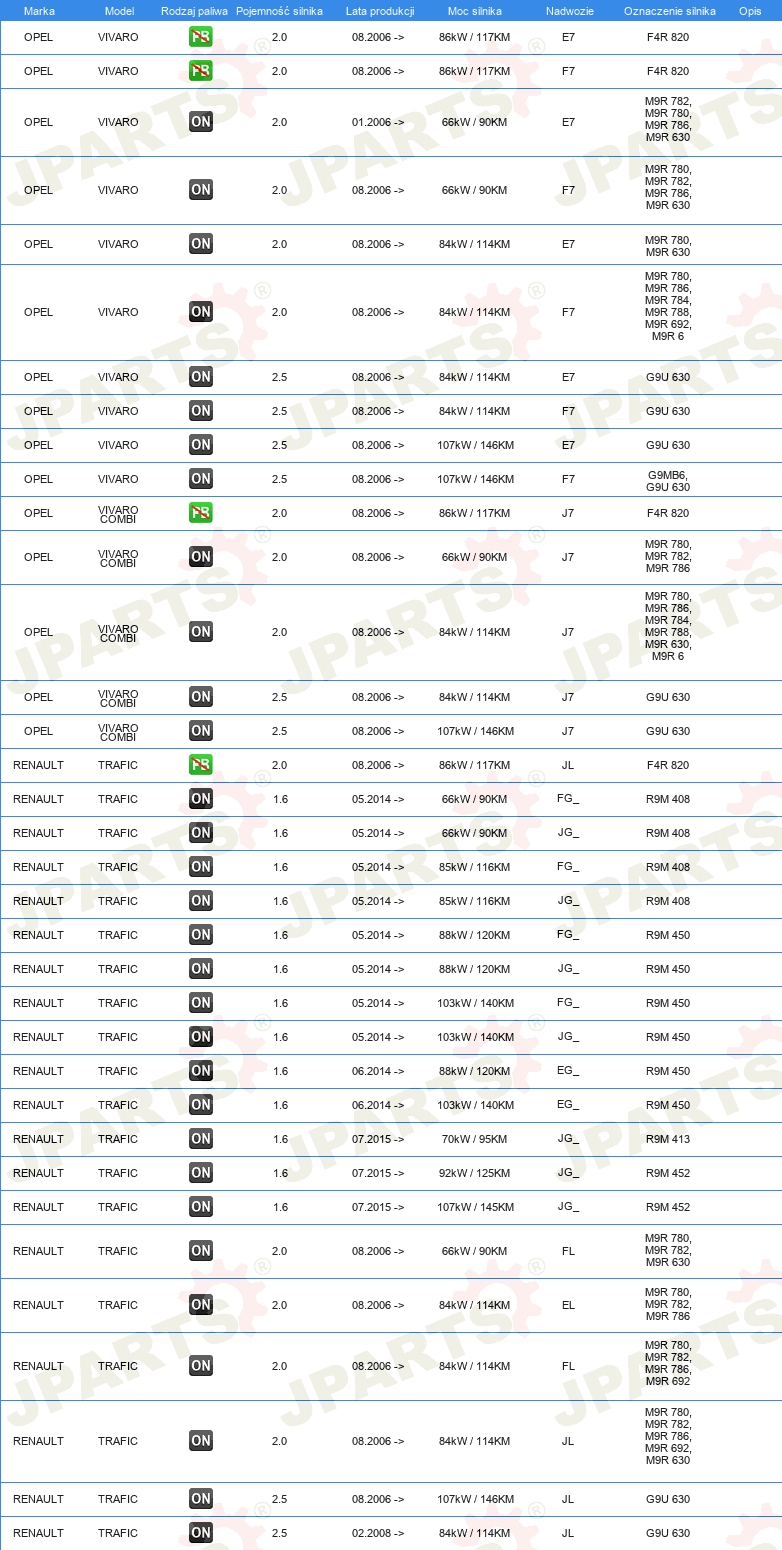782x1550 pixels.
Task: Click ON icon in Trafic 107kW / 145KM row
Action: coord(201,1207)
